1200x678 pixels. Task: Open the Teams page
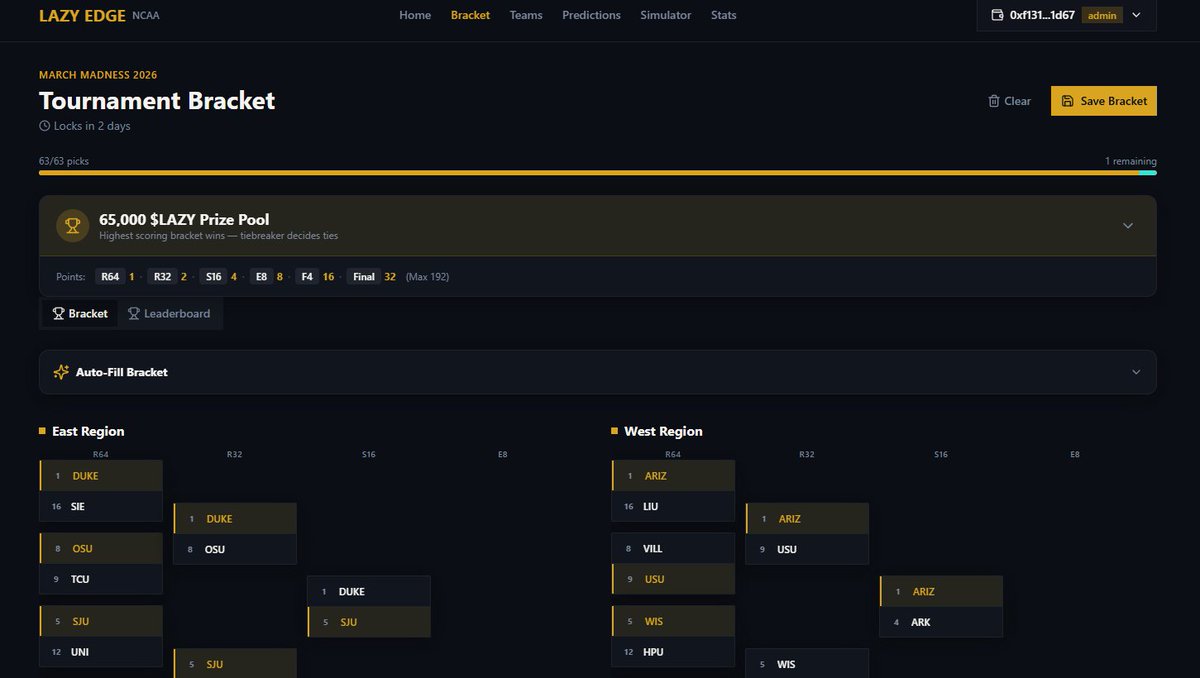tap(526, 15)
